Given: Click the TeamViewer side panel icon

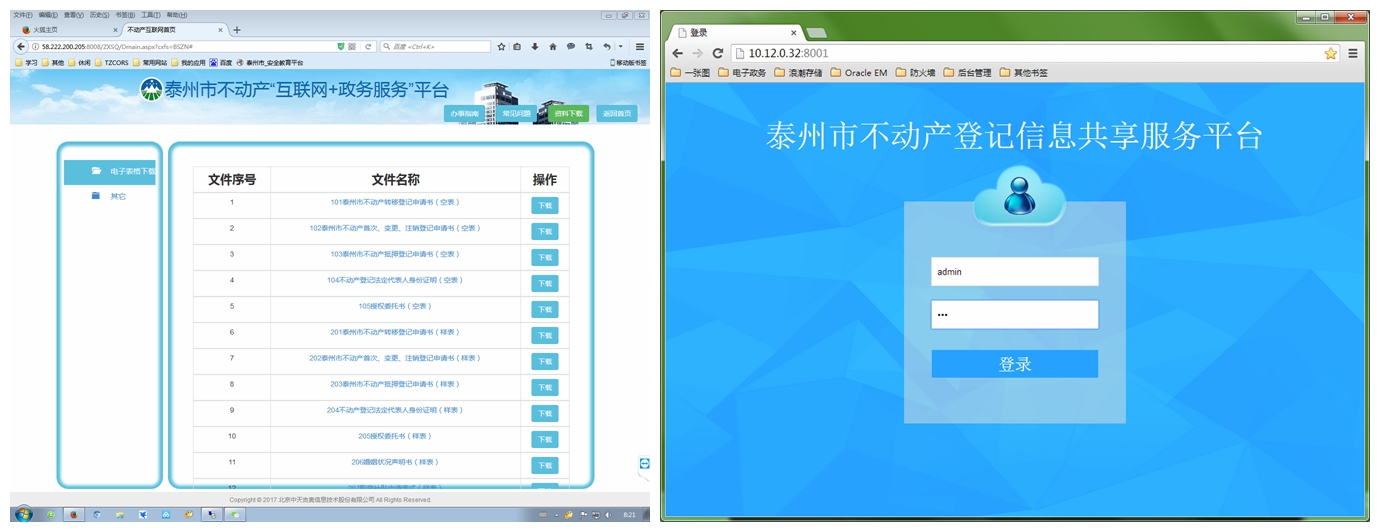Looking at the screenshot, I should (x=644, y=463).
